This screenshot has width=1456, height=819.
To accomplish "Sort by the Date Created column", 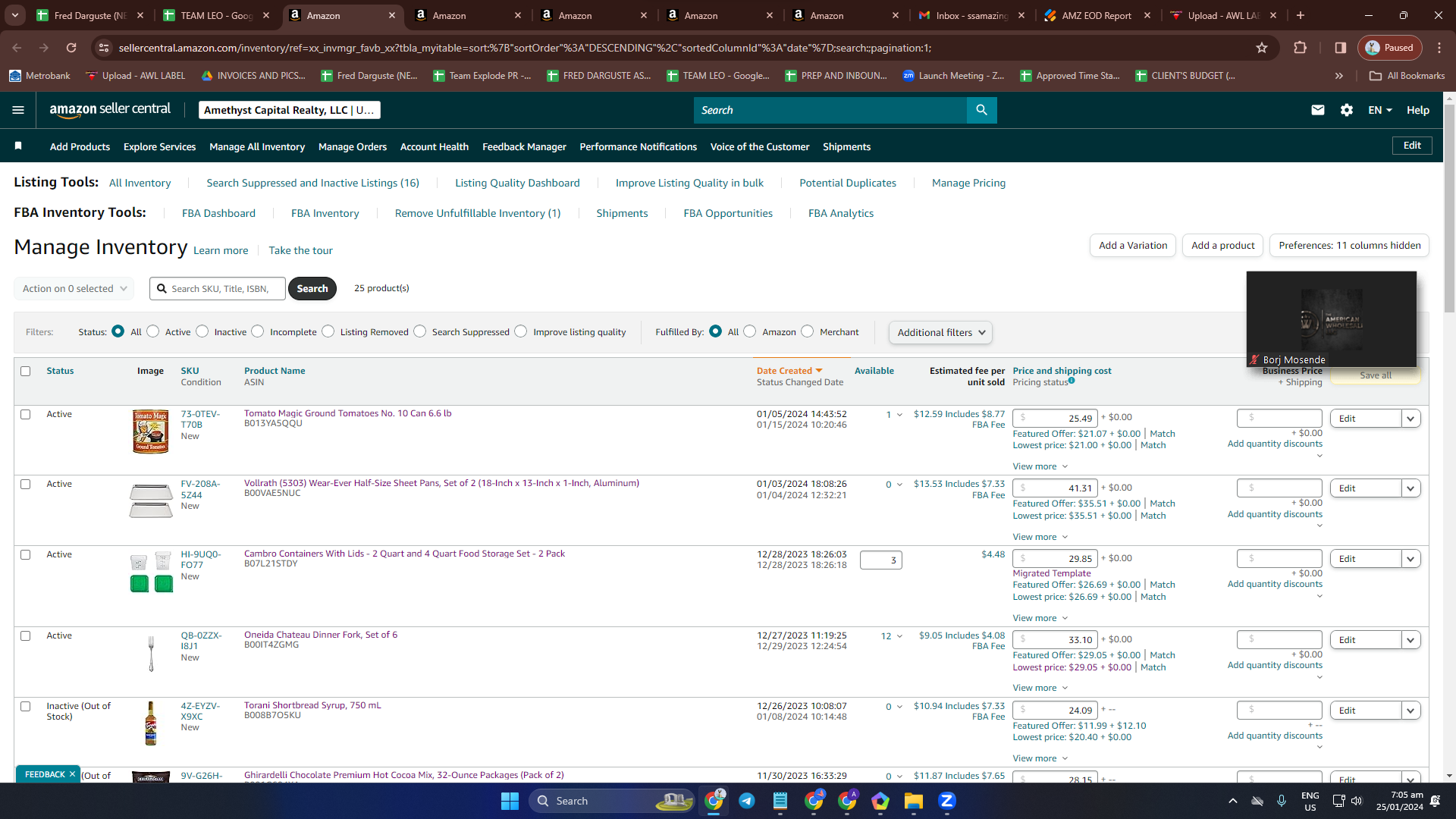I will [x=789, y=371].
